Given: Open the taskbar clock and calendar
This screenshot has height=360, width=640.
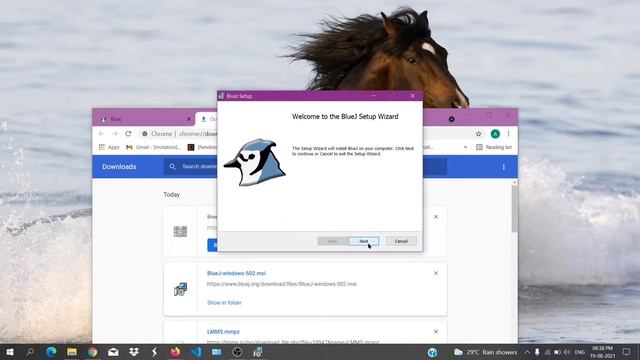Looking at the screenshot, I should tap(602, 352).
